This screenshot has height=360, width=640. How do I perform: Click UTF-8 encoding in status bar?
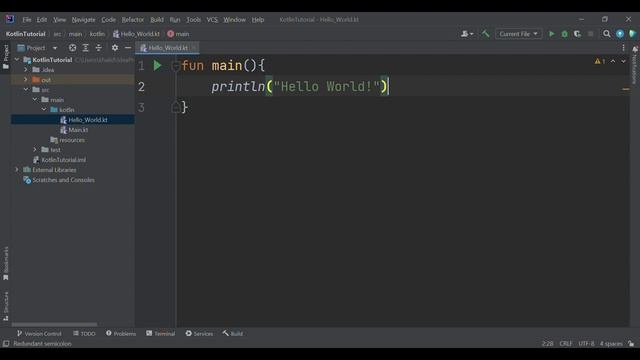coord(586,344)
